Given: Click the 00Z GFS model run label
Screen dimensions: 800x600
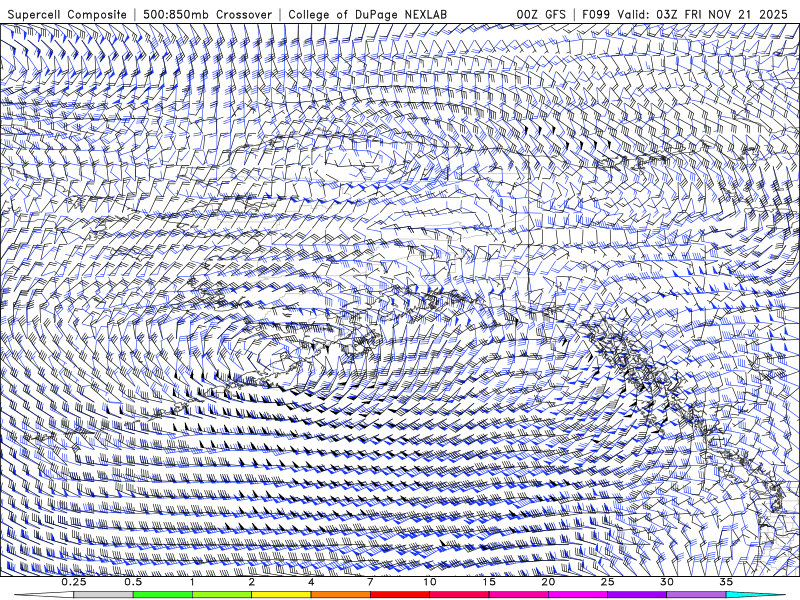Looking at the screenshot, I should [541, 14].
